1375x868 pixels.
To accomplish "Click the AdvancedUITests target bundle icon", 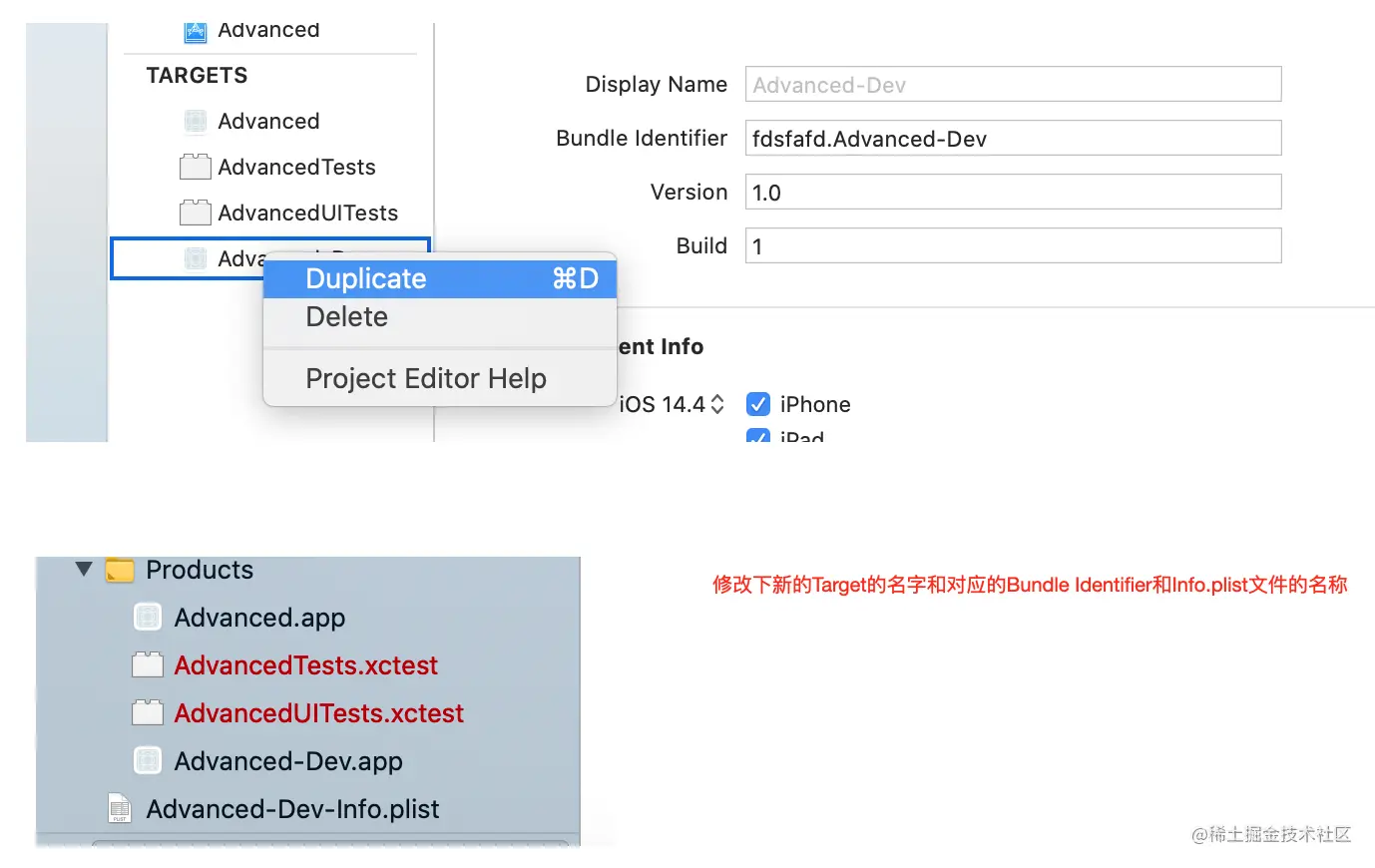I will 196,213.
